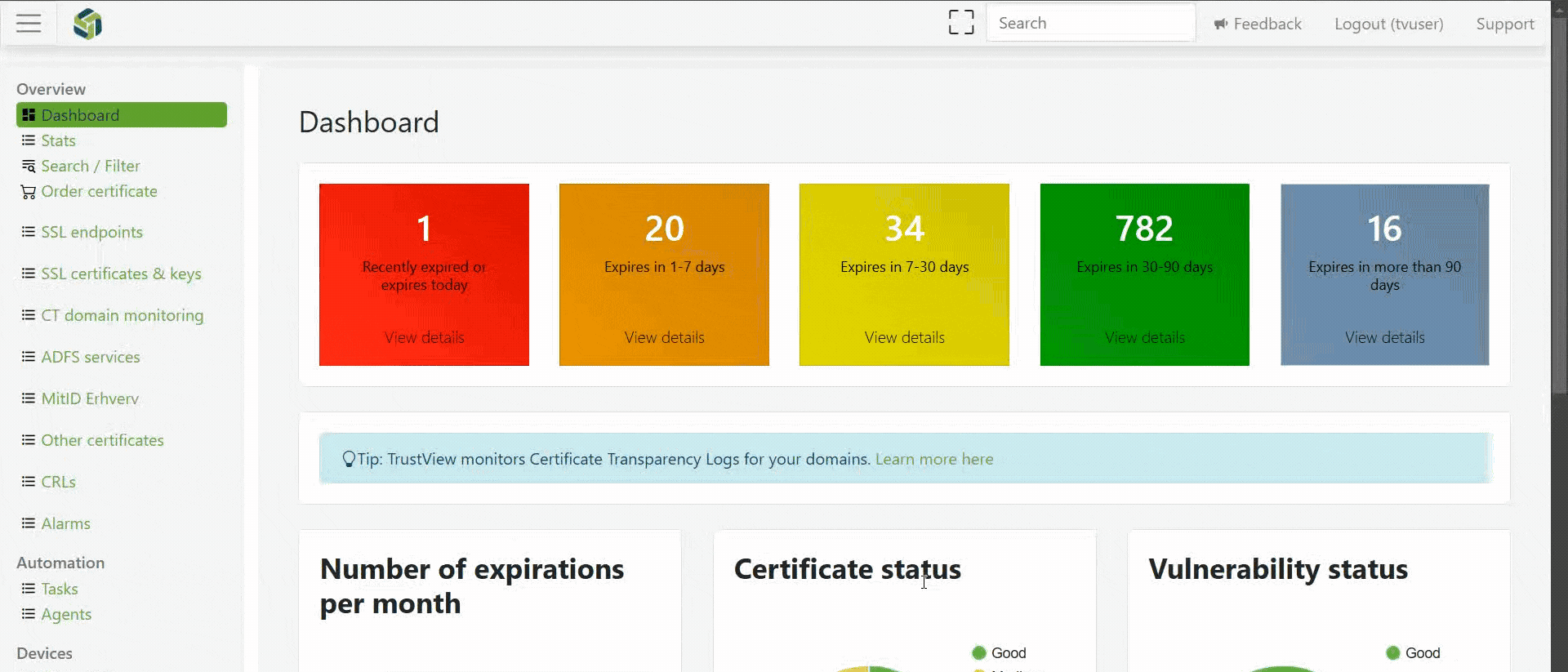View details for Expires in 7-30 days
Screen dimensions: 1568x672
coord(905,337)
